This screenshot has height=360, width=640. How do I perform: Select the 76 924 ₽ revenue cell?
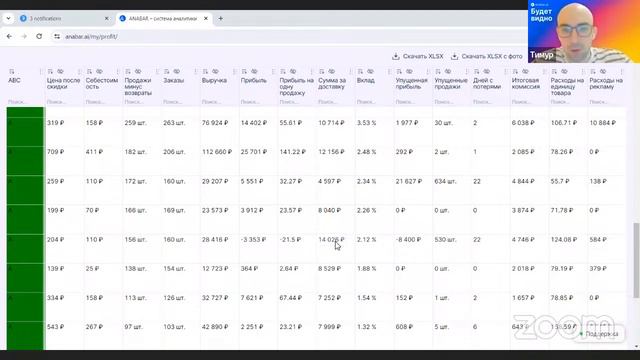point(215,123)
